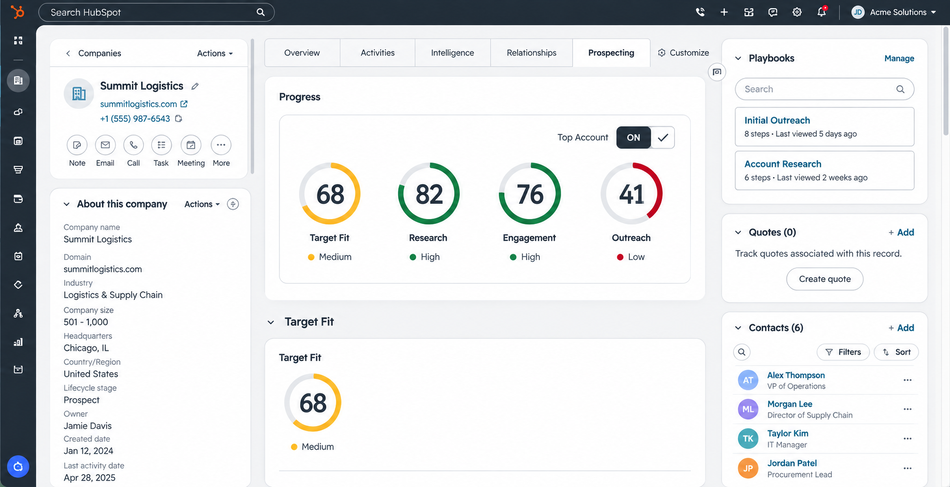Click the Outreach 41 progress ring

coord(631,194)
